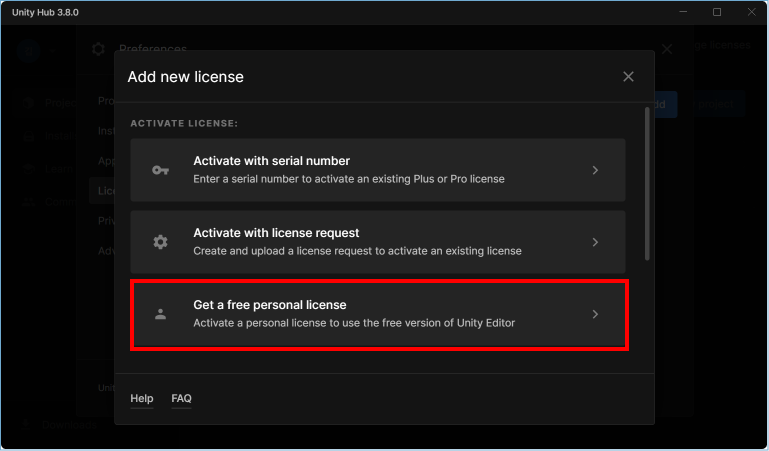Close the Preferences window behind the dialog
The width and height of the screenshot is (769, 451).
[667, 49]
